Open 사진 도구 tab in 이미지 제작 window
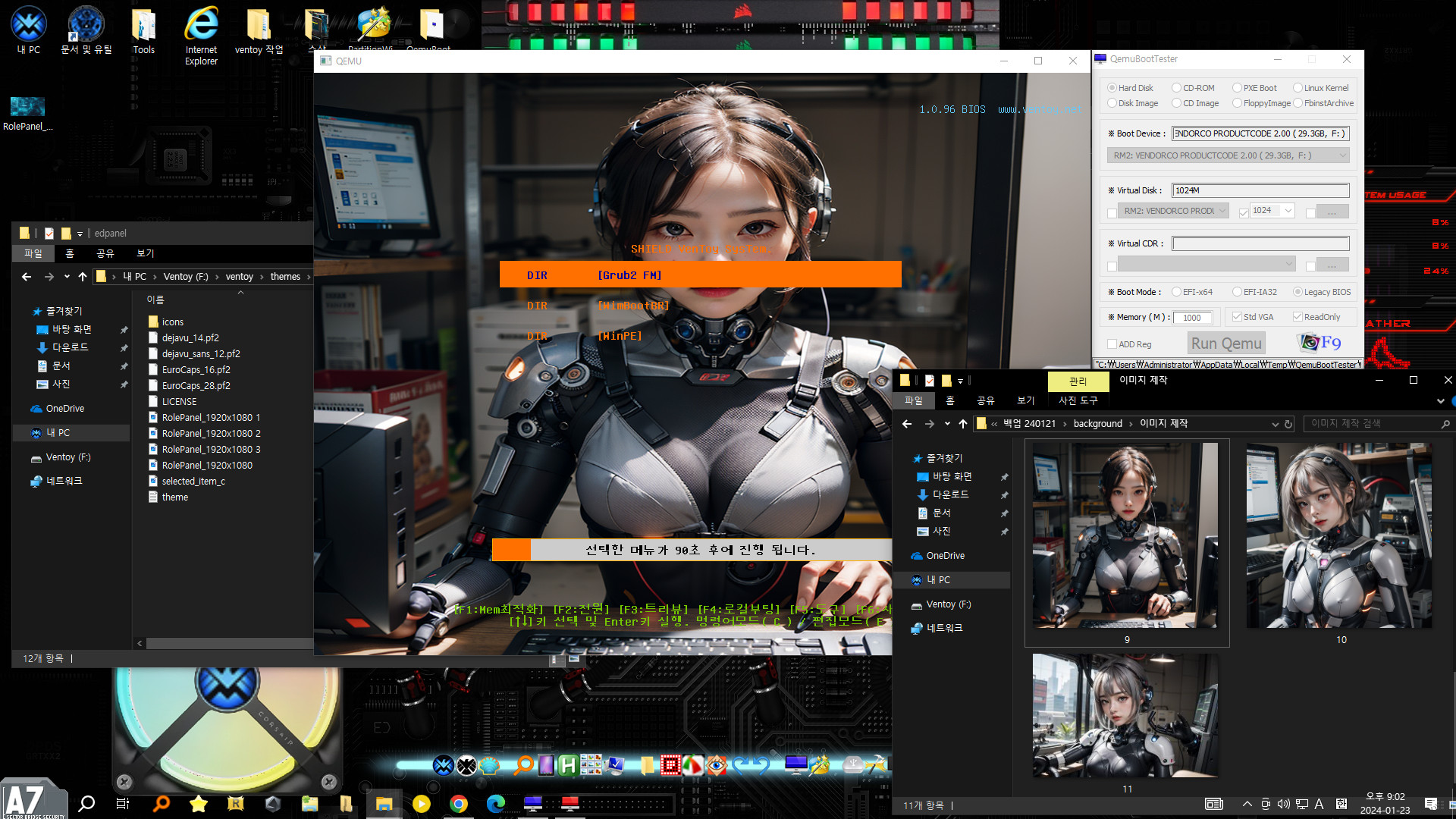The width and height of the screenshot is (1456, 819). coord(1078,400)
